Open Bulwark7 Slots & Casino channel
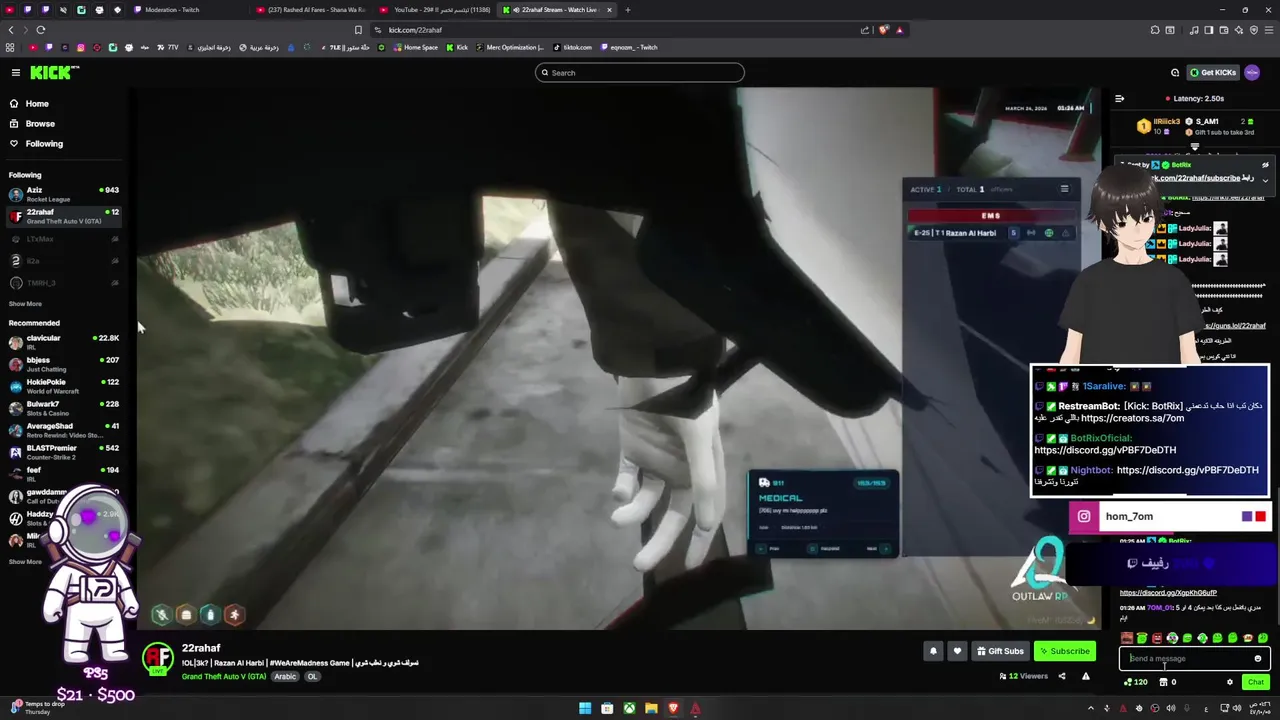The width and height of the screenshot is (1280, 720). (x=64, y=408)
